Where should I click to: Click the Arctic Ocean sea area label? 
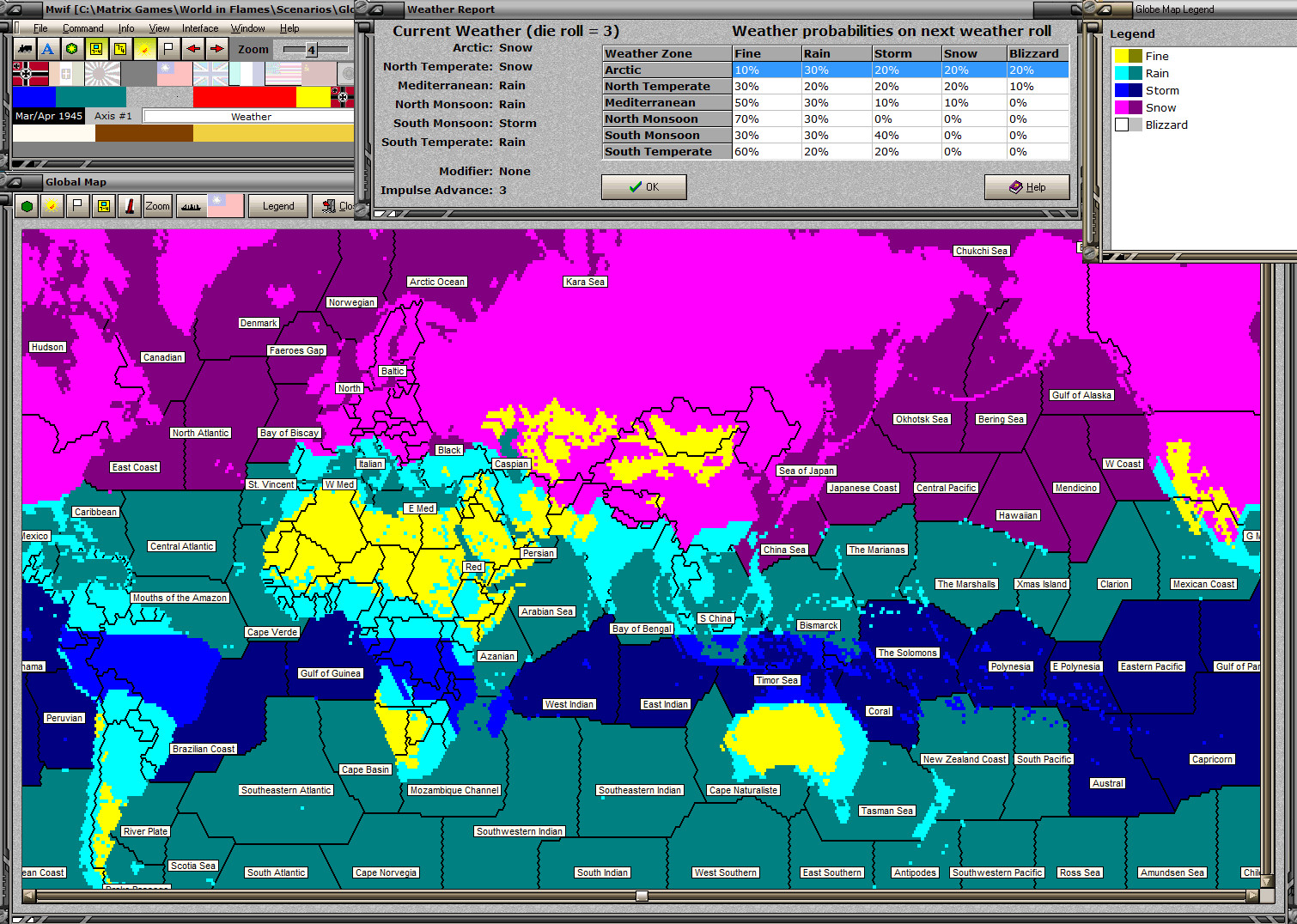[x=437, y=282]
